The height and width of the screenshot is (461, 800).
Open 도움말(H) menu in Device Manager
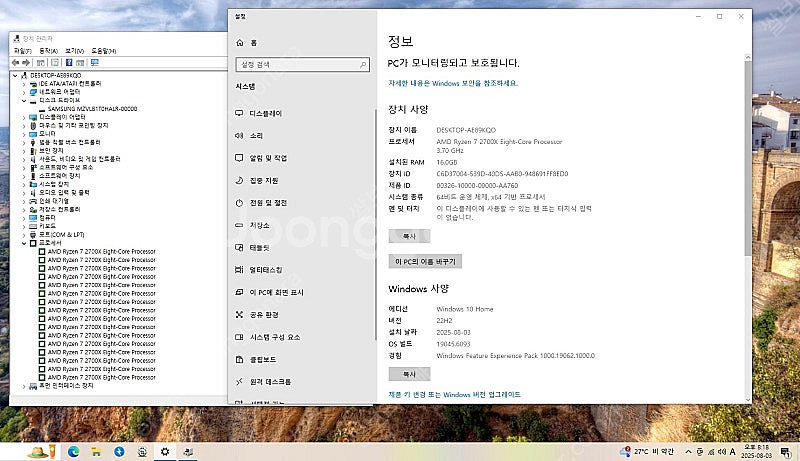104,51
